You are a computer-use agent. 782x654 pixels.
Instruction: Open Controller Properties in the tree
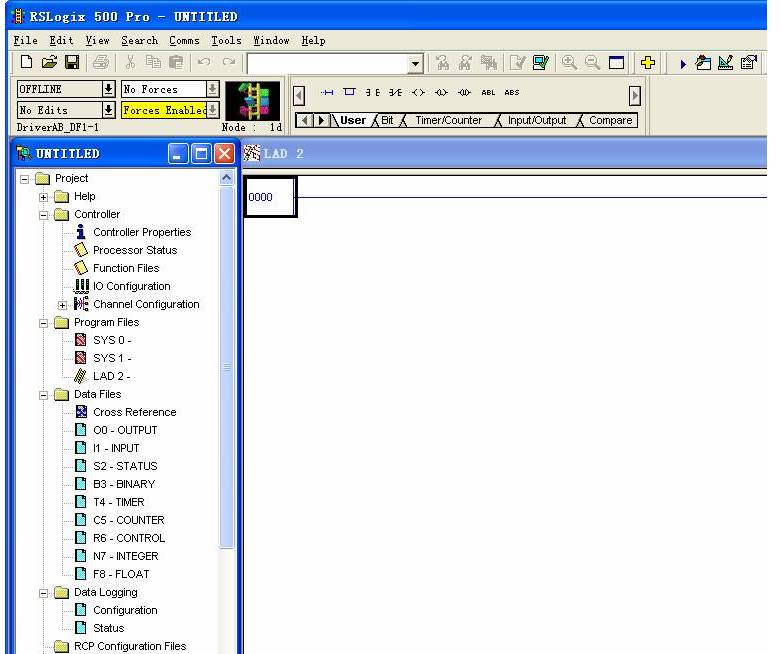pyautogui.click(x=142, y=232)
